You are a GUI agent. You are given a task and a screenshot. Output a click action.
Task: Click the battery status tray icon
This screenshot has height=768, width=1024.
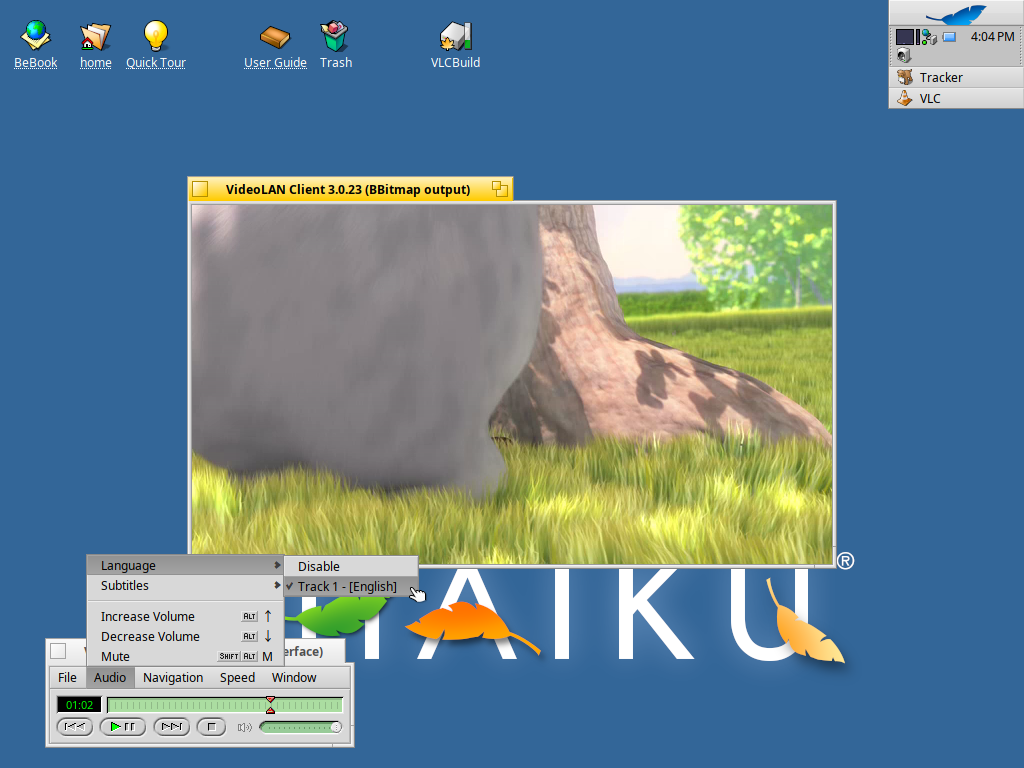tap(950, 37)
